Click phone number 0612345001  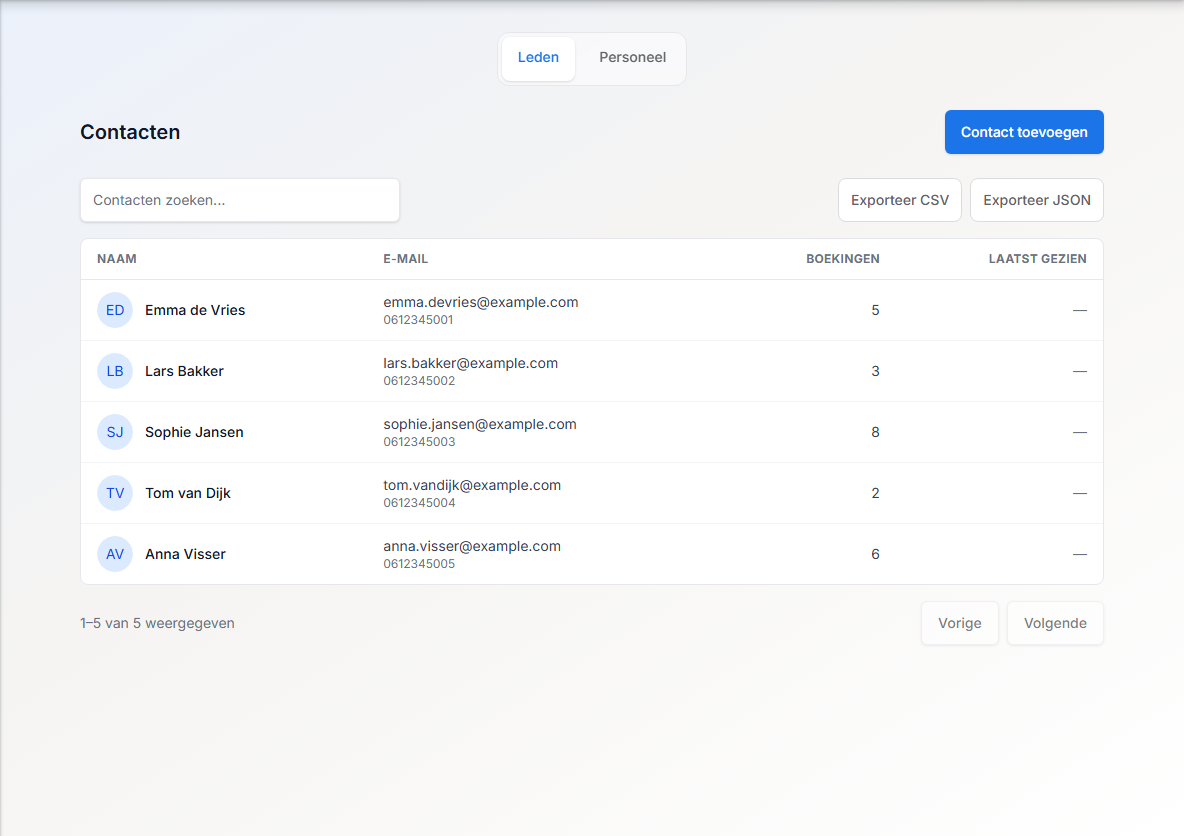click(x=418, y=320)
